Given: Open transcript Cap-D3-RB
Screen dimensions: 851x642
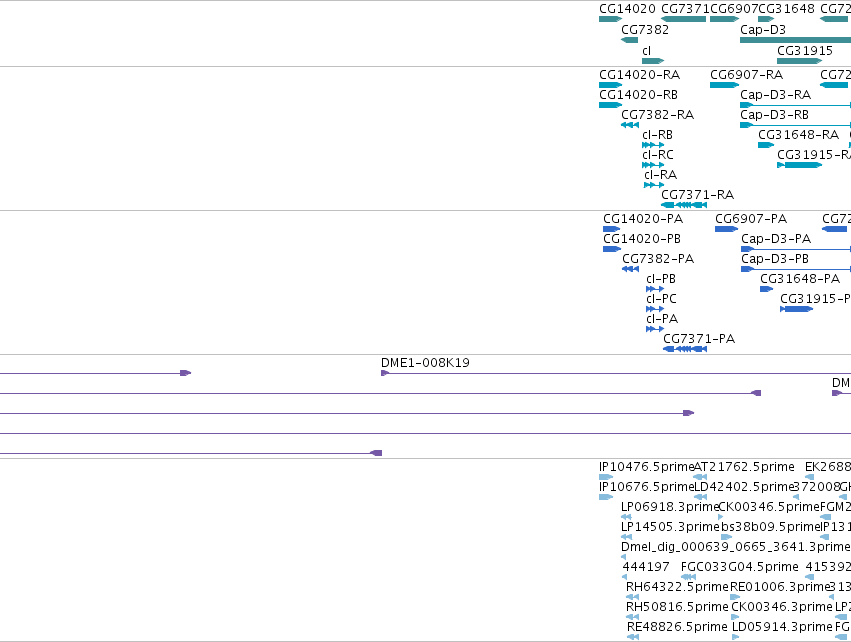Looking at the screenshot, I should tap(774, 115).
